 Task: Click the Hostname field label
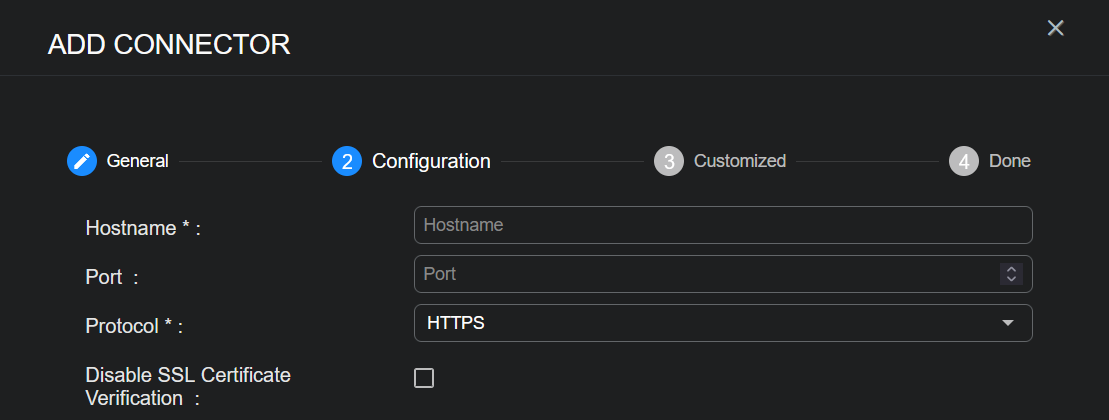(143, 228)
